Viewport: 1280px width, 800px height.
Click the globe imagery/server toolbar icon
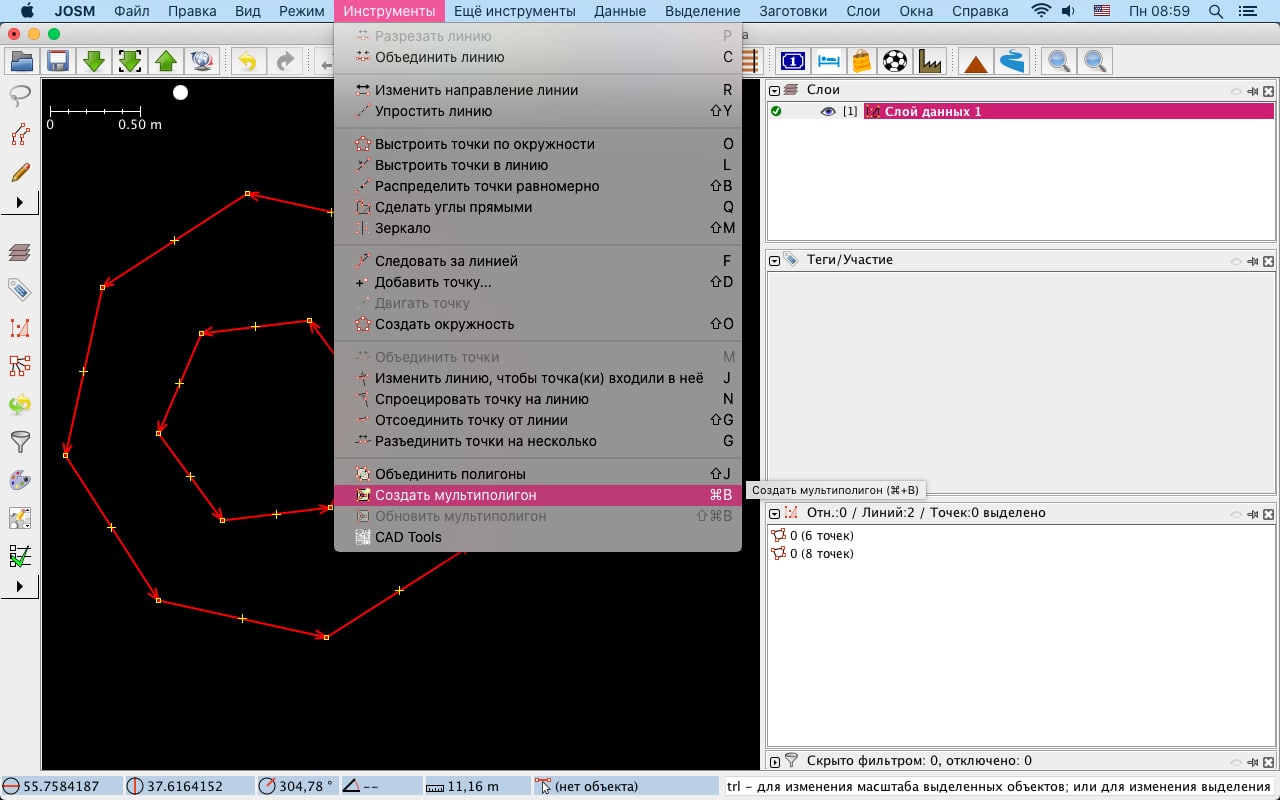click(x=202, y=61)
